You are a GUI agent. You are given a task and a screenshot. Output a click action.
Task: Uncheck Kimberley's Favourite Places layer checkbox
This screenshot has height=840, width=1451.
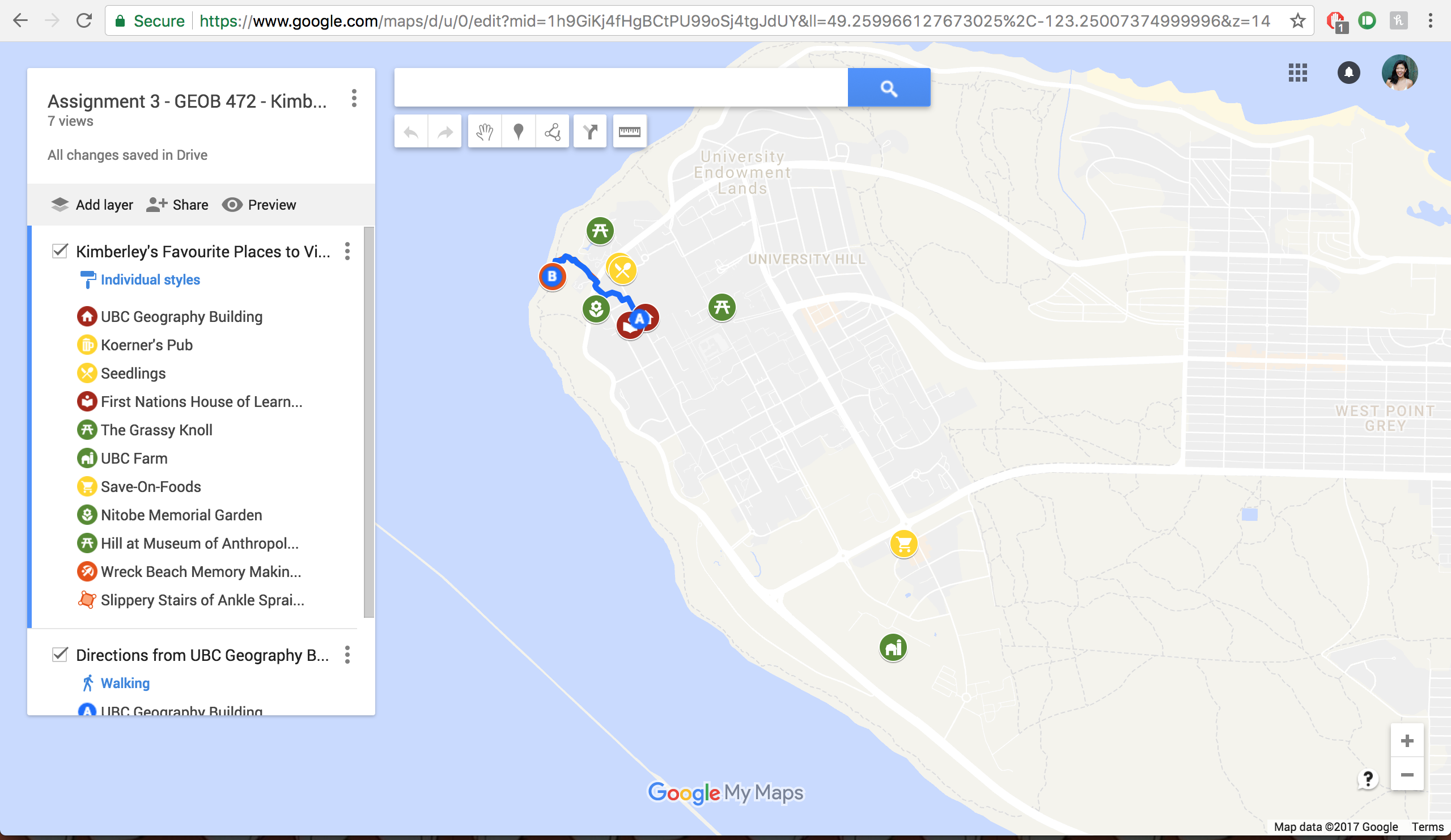[60, 251]
